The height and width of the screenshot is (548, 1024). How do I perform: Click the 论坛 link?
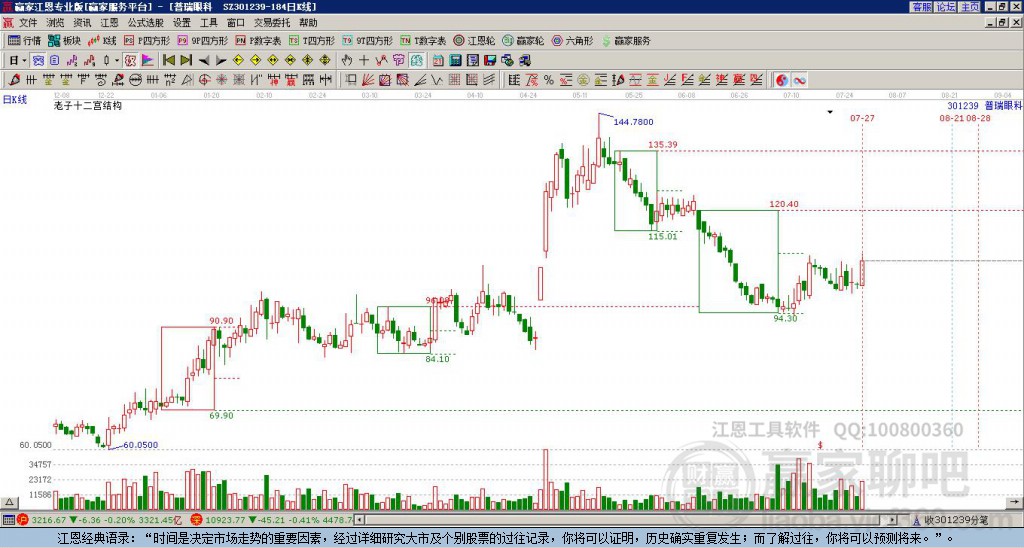coord(946,7)
